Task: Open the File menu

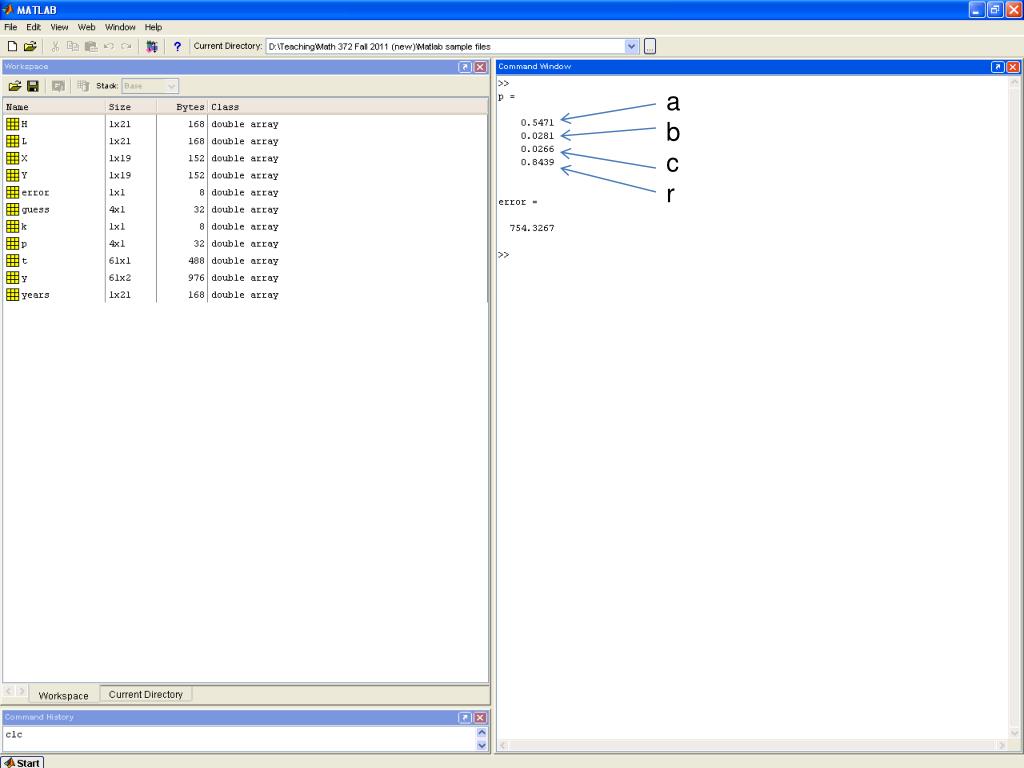Action: (10, 27)
